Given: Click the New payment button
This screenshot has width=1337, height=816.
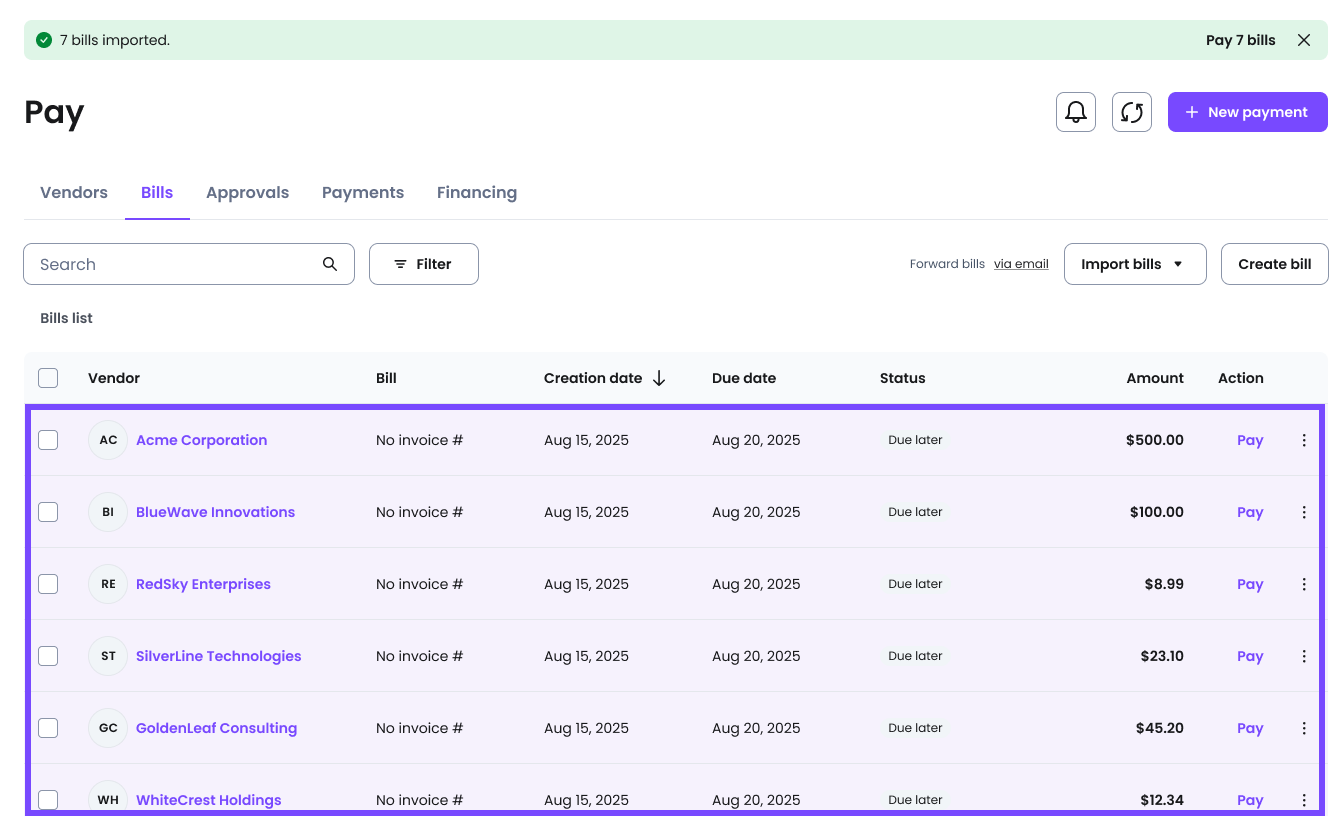Looking at the screenshot, I should click(1247, 112).
